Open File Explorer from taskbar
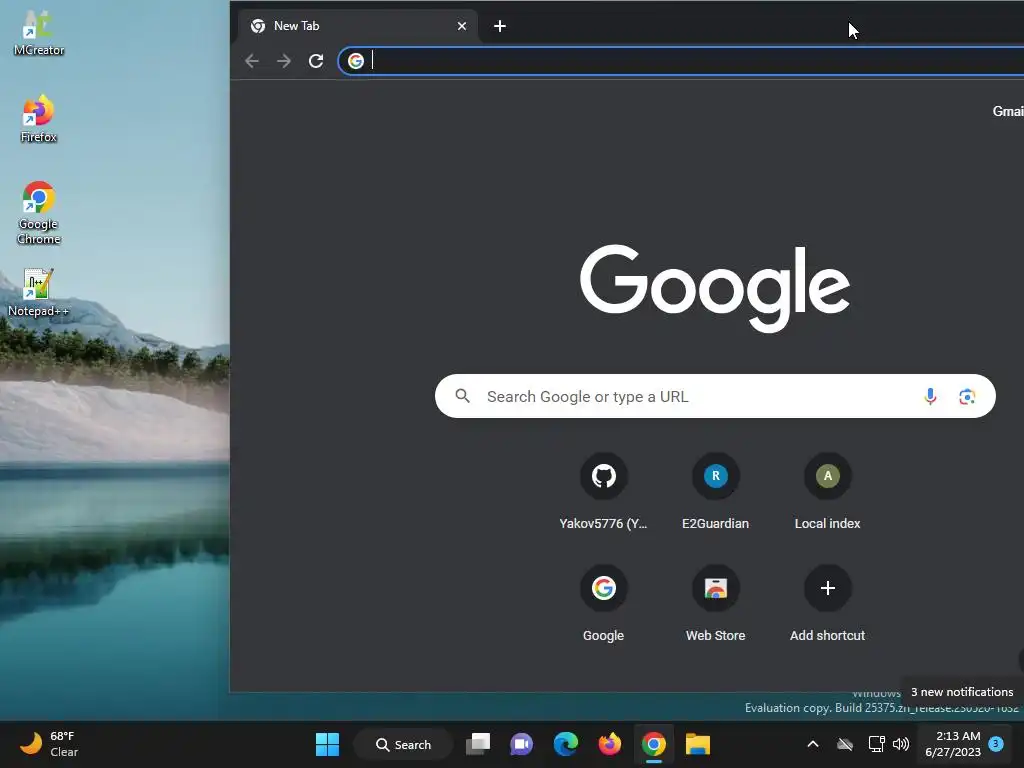The image size is (1024, 768). click(697, 744)
